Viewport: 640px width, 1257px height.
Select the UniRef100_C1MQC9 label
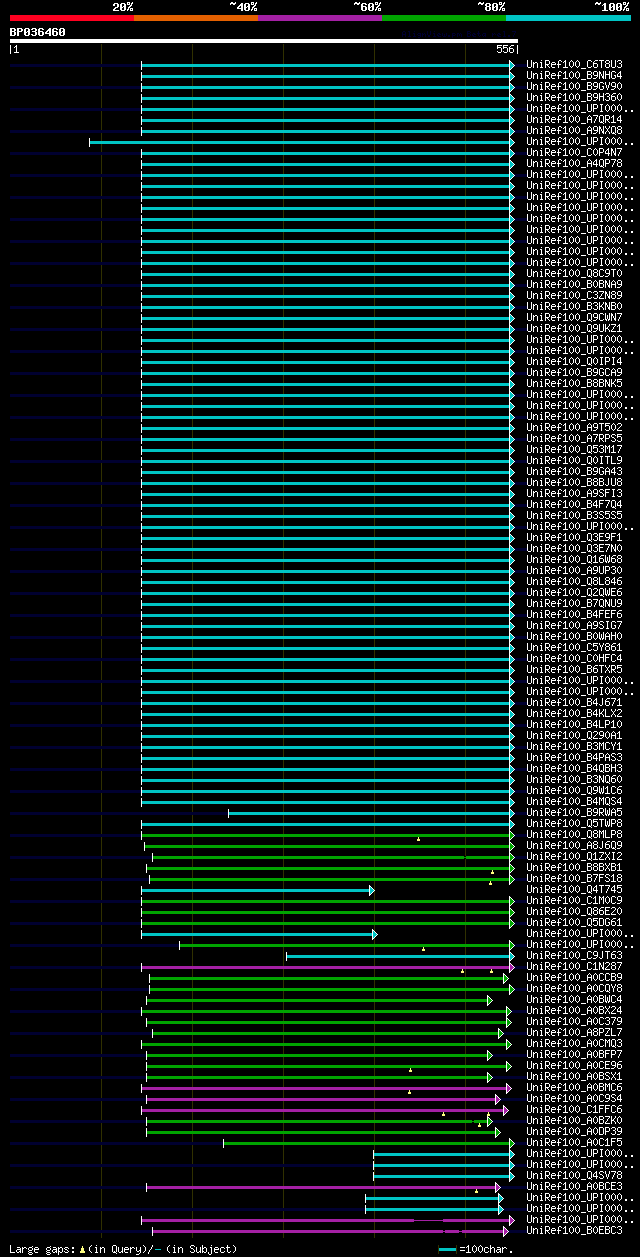[x=574, y=900]
